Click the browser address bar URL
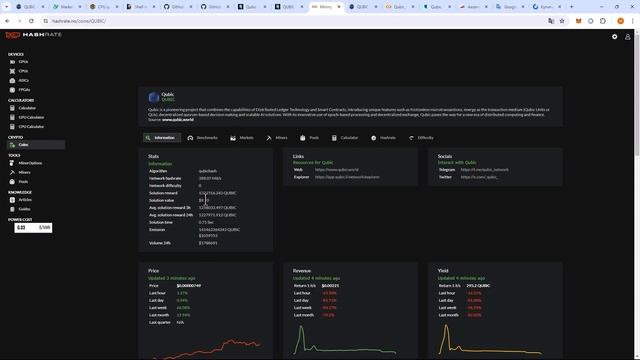The width and height of the screenshot is (640, 360). pyautogui.click(x=79, y=21)
